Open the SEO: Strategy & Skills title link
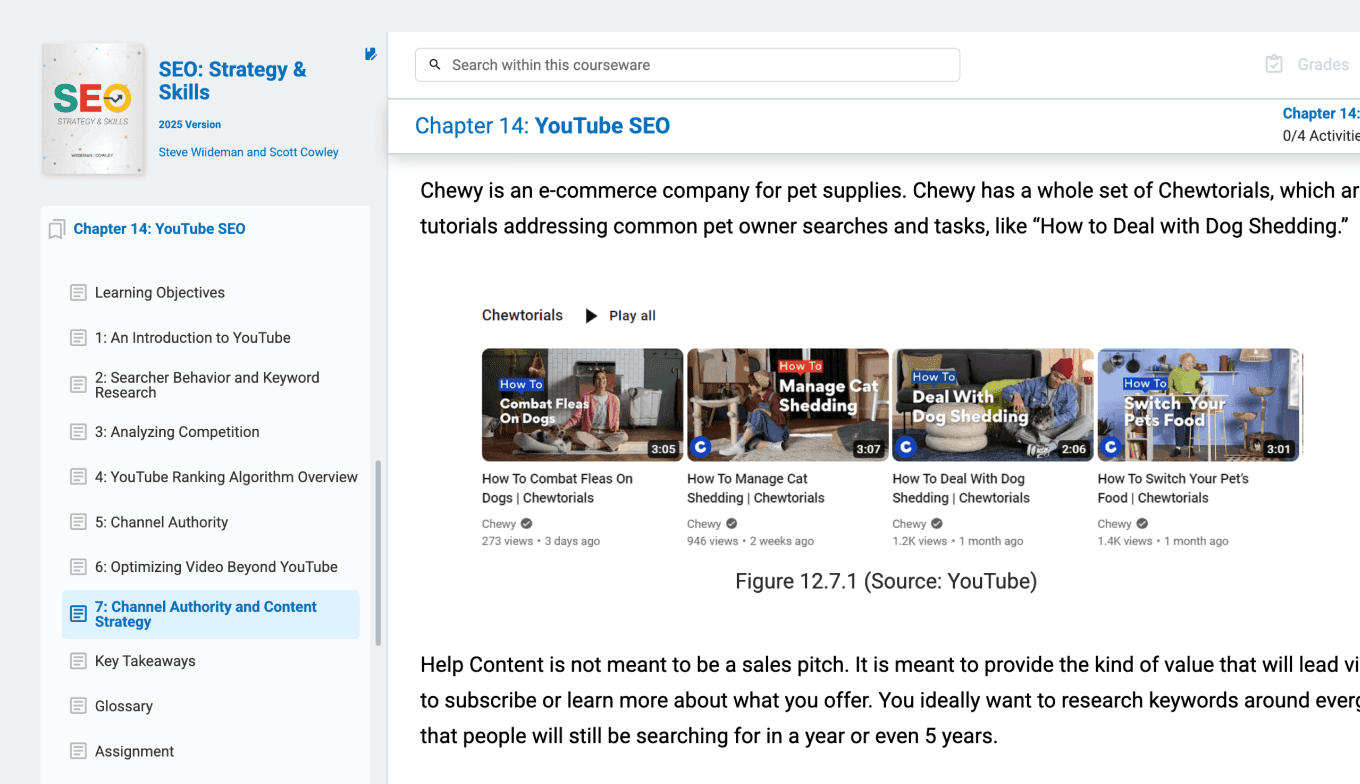 click(x=232, y=81)
